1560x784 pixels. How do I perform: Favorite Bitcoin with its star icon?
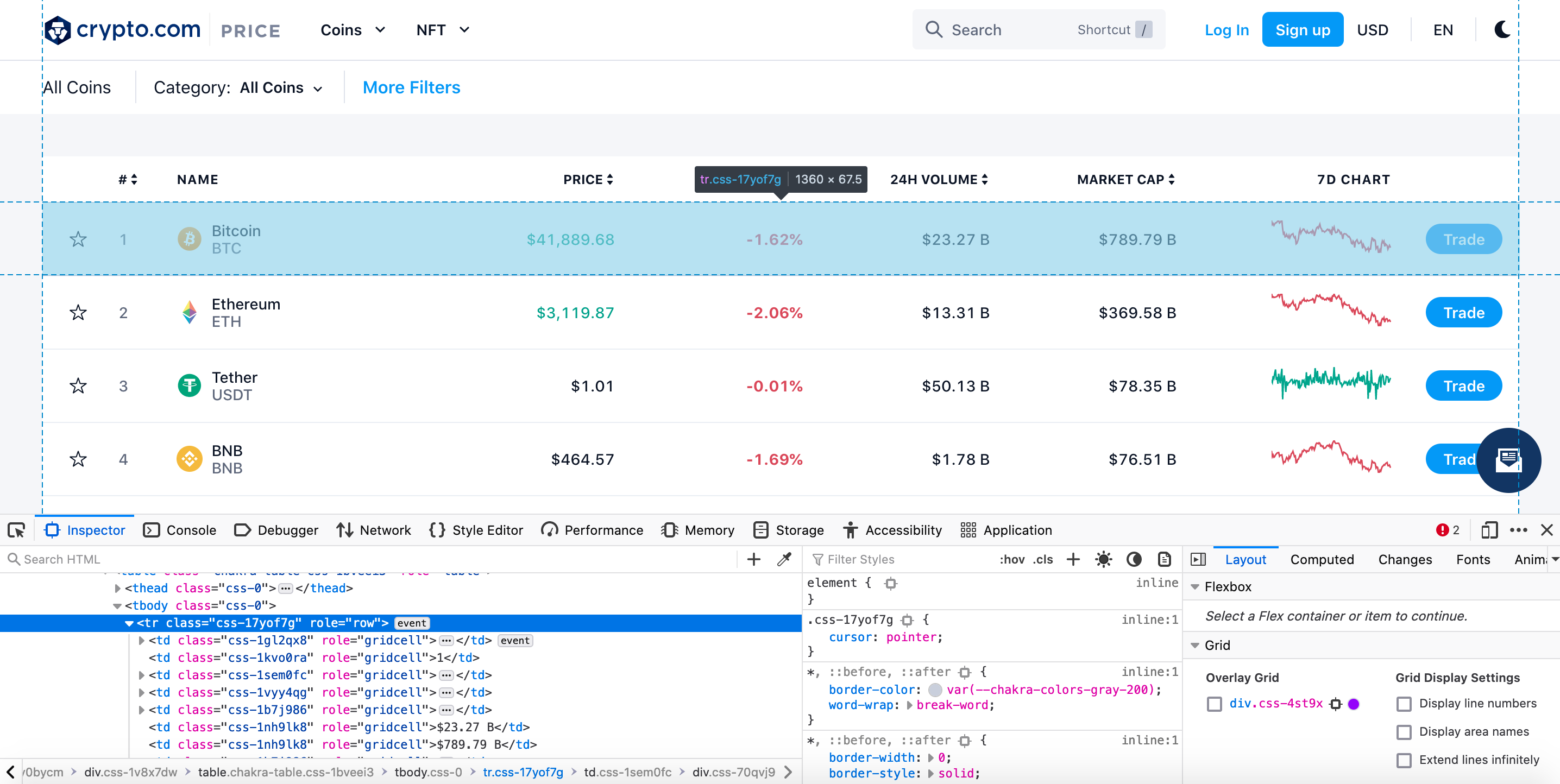tap(78, 239)
